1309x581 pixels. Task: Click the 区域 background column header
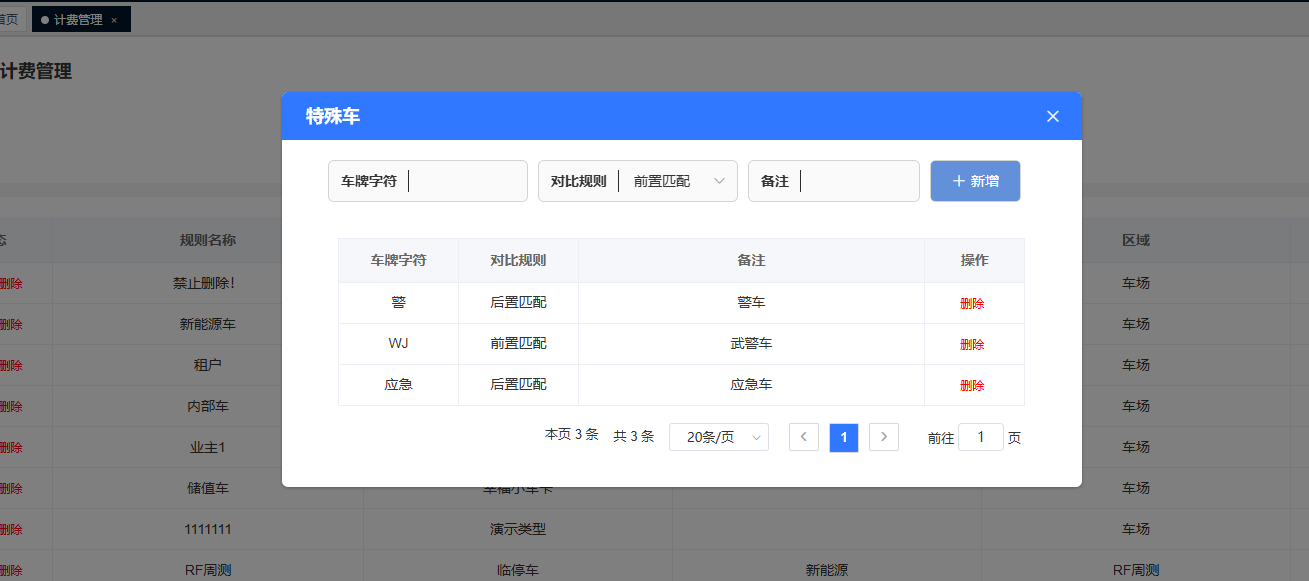coord(1136,240)
